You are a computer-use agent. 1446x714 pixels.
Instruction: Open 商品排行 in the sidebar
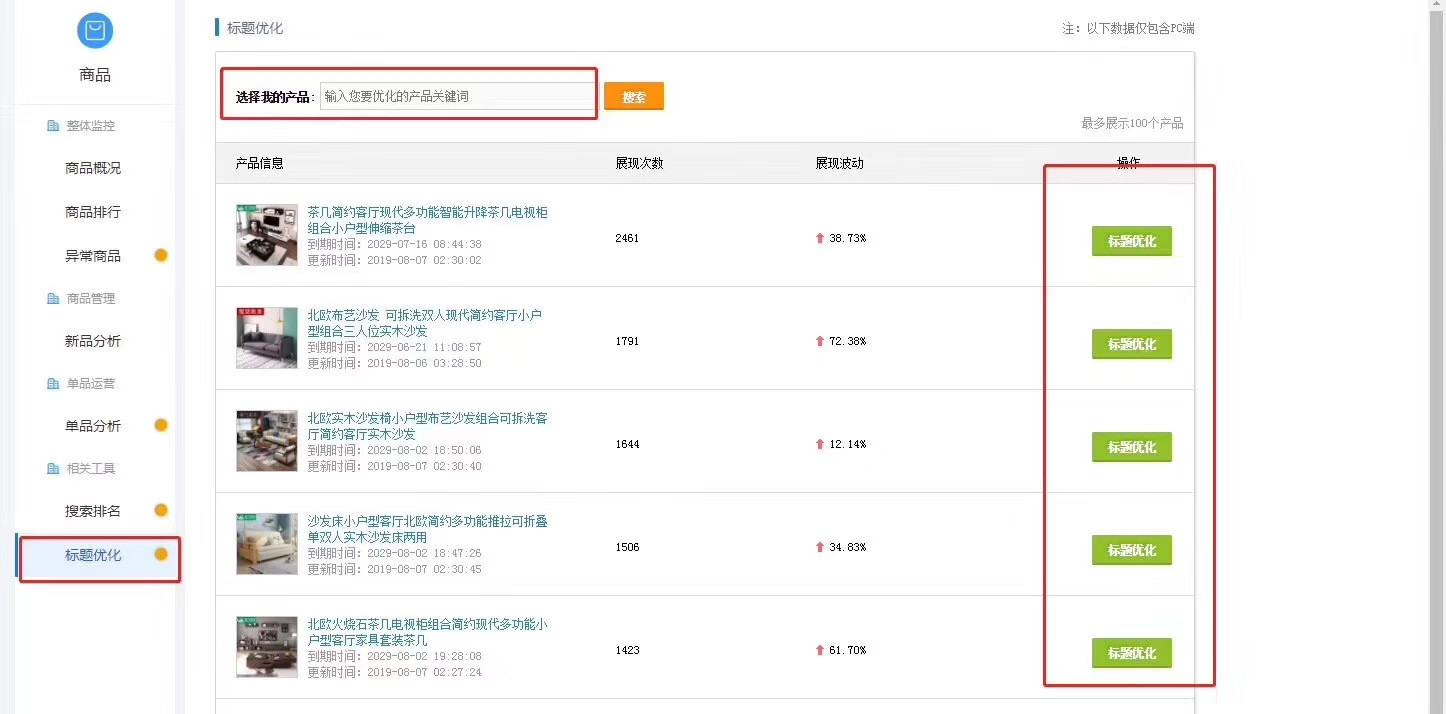(93, 212)
